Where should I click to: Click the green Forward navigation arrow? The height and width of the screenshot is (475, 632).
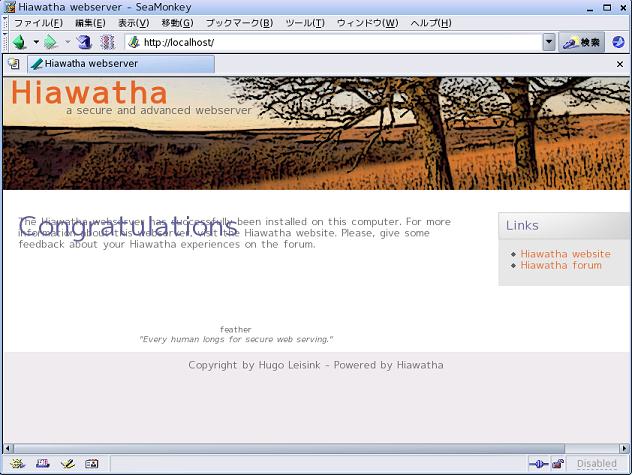coord(51,42)
